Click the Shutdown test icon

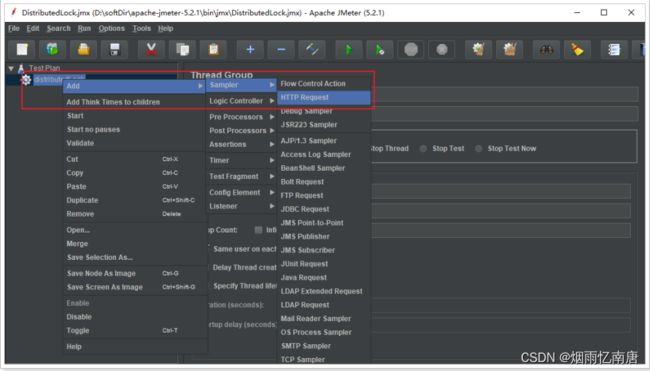click(x=442, y=50)
